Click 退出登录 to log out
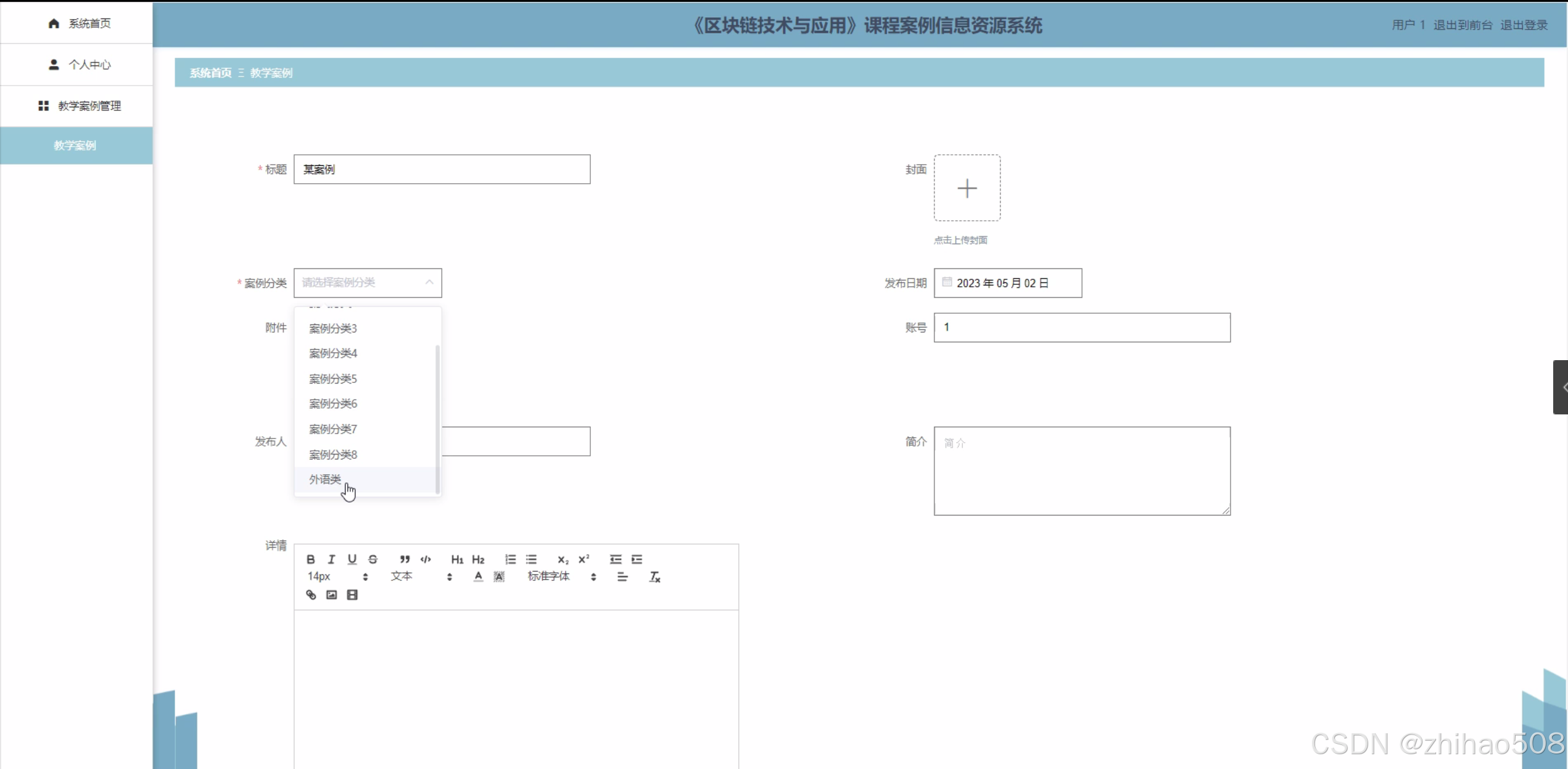Image resolution: width=1568 pixels, height=769 pixels. [x=1524, y=25]
